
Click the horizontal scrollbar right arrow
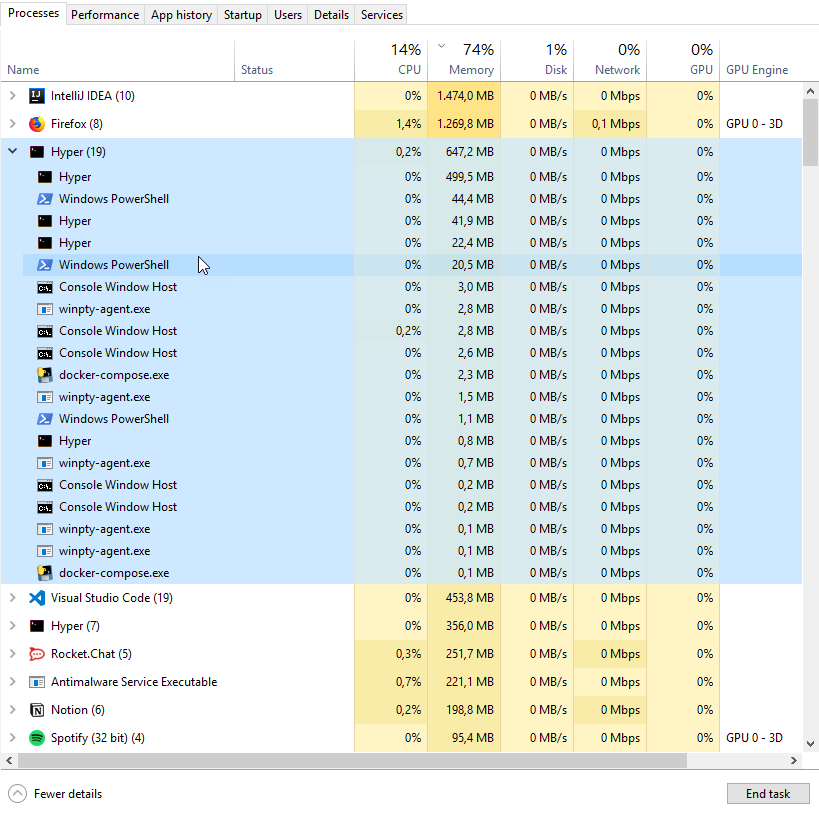pos(793,761)
